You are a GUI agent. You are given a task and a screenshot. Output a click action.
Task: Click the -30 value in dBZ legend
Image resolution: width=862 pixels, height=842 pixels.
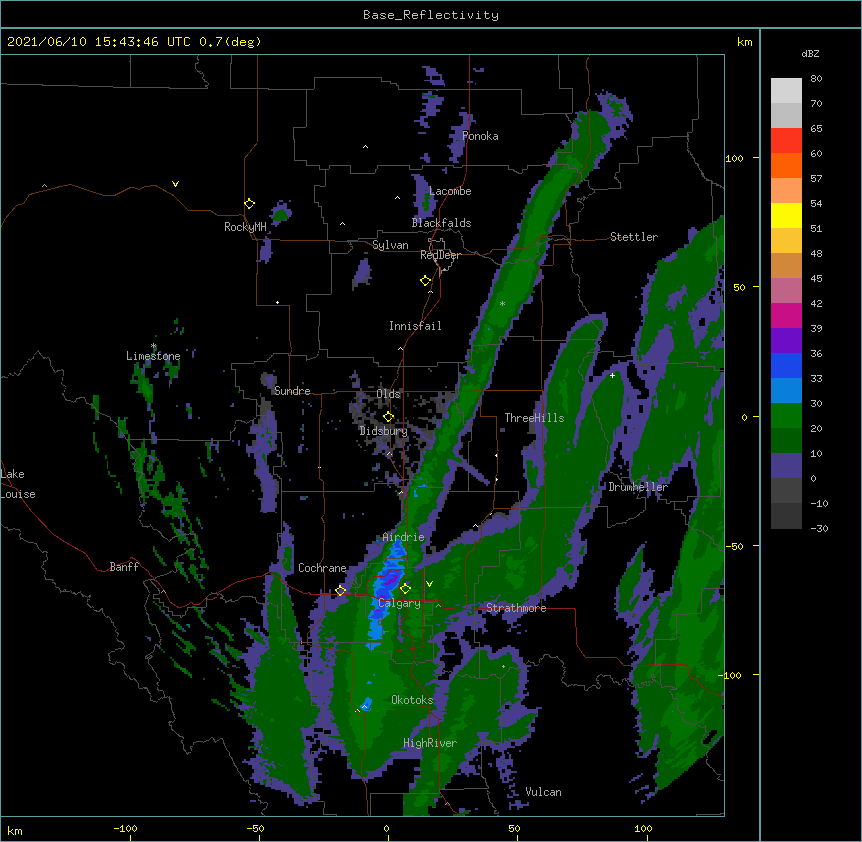[819, 529]
